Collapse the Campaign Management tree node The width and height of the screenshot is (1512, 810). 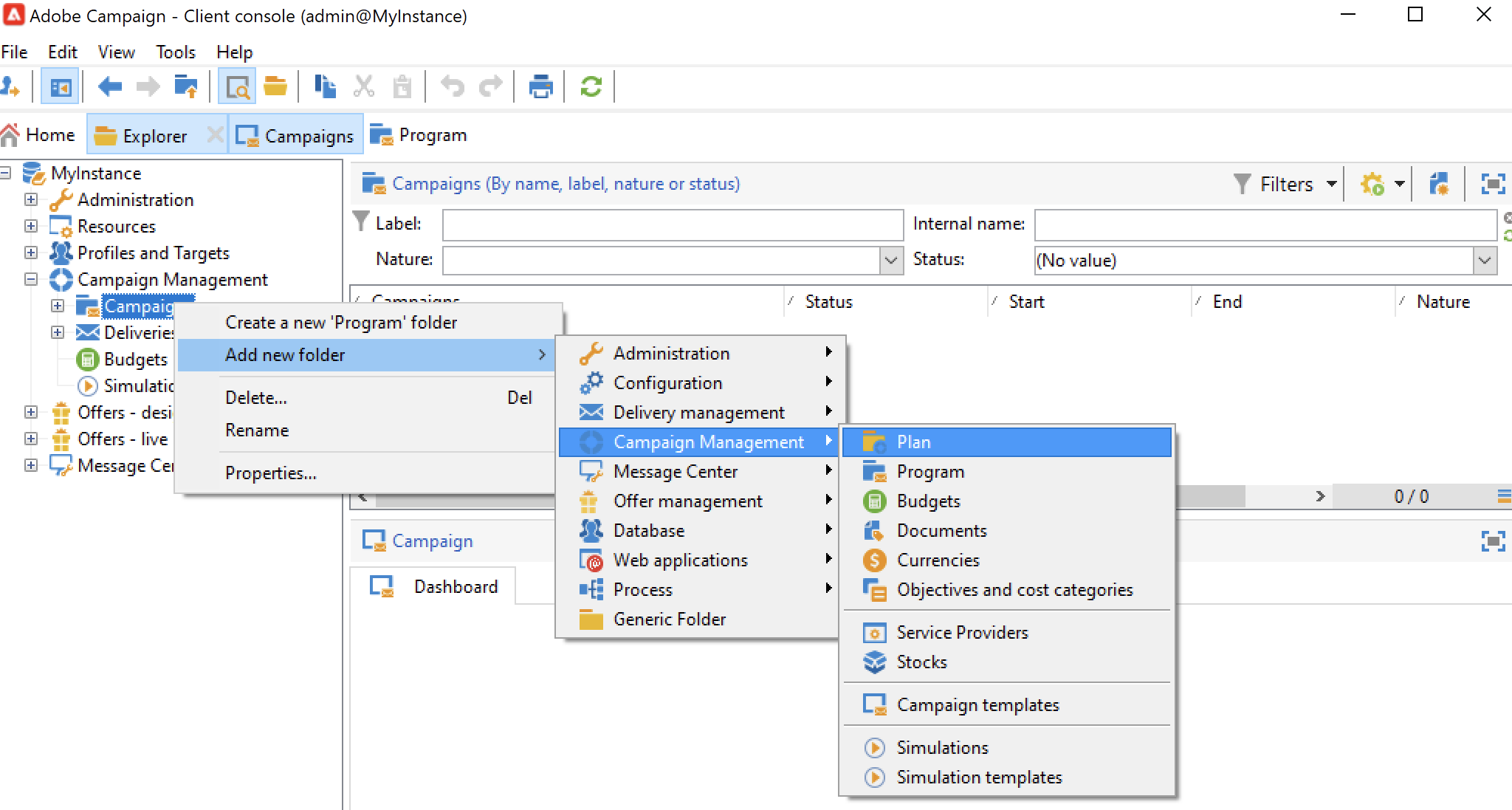31,279
